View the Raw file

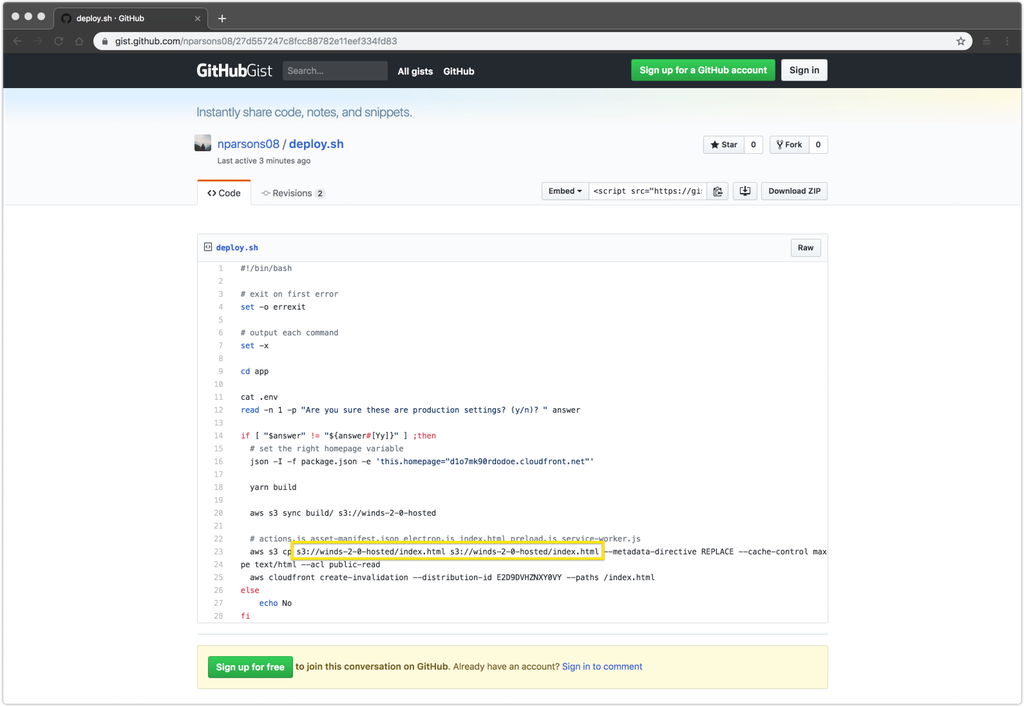point(805,248)
